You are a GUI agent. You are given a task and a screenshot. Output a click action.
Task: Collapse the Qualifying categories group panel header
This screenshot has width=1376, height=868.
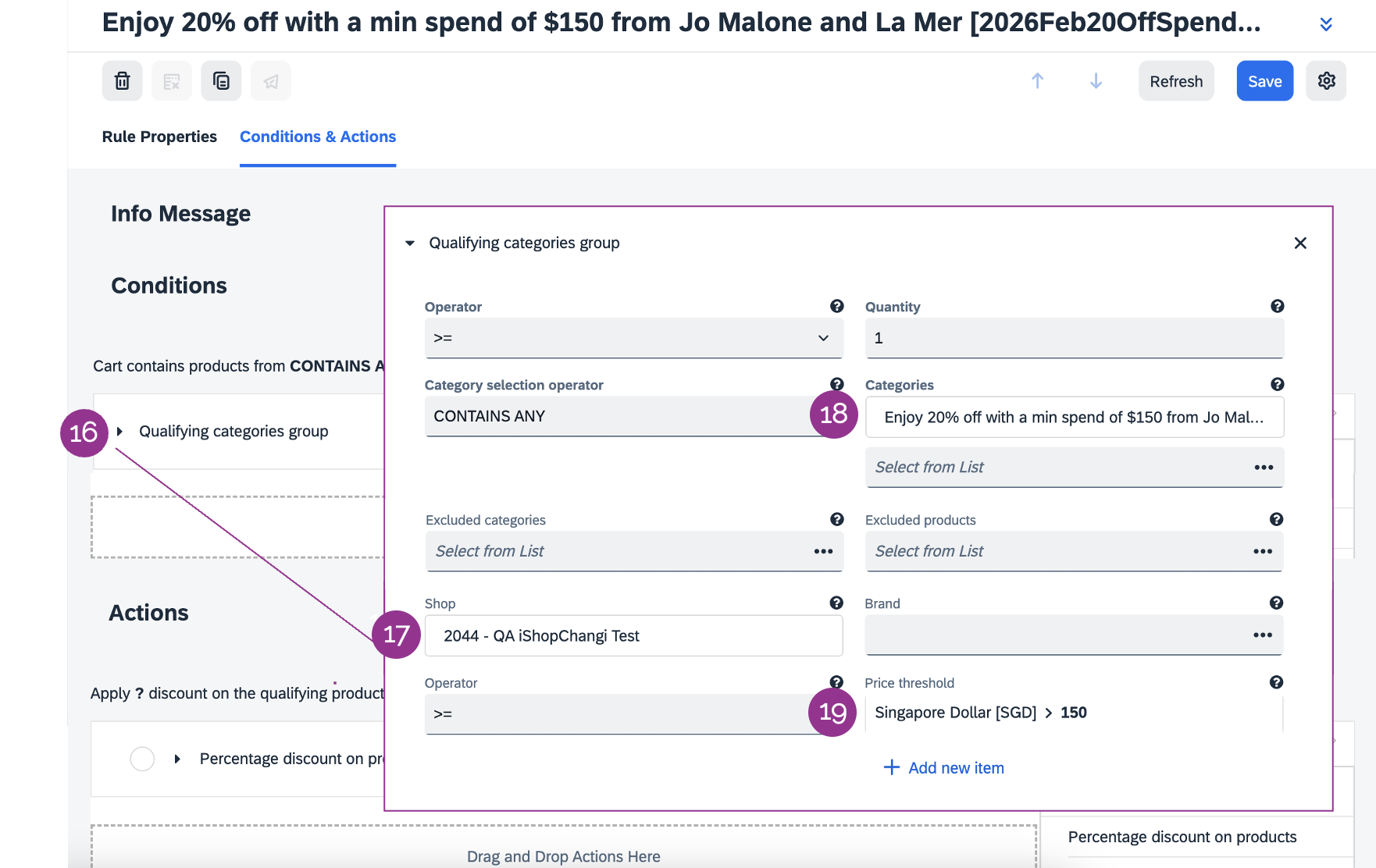click(410, 243)
